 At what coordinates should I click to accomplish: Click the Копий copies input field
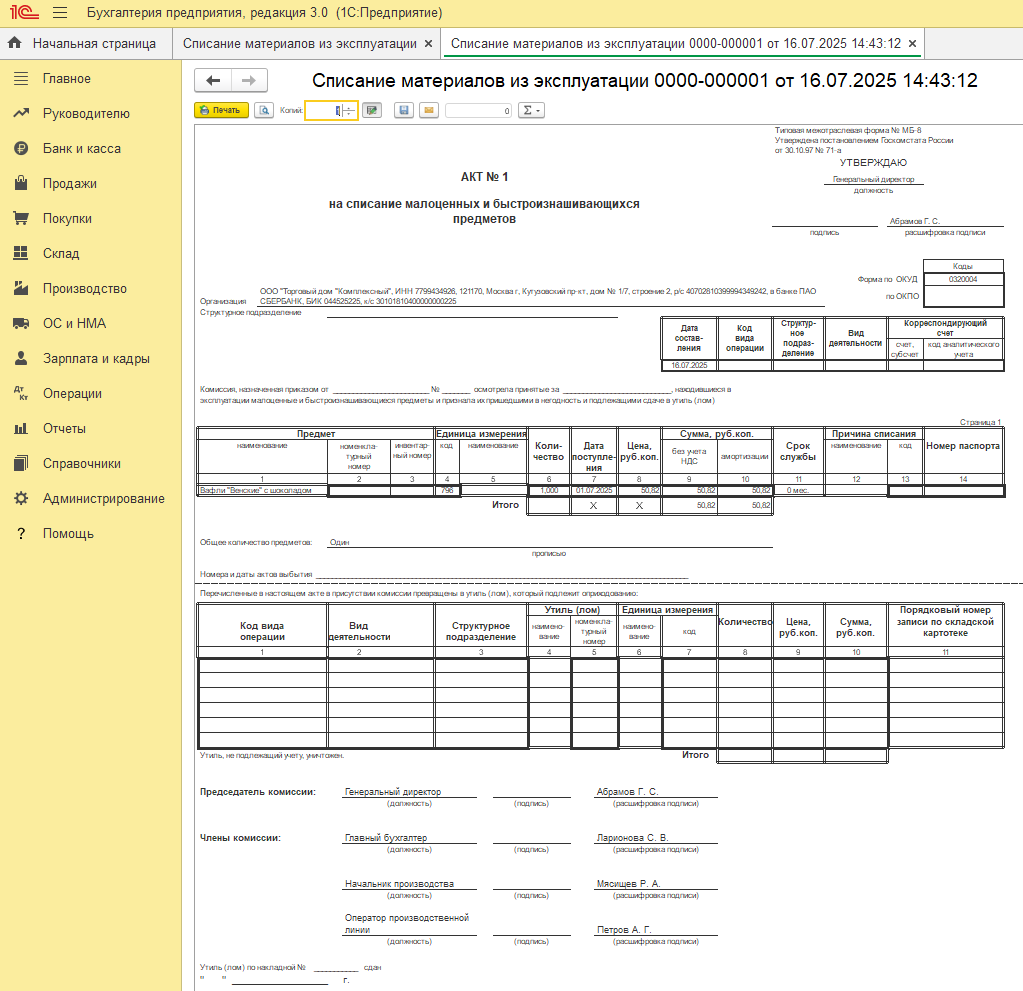coord(324,110)
